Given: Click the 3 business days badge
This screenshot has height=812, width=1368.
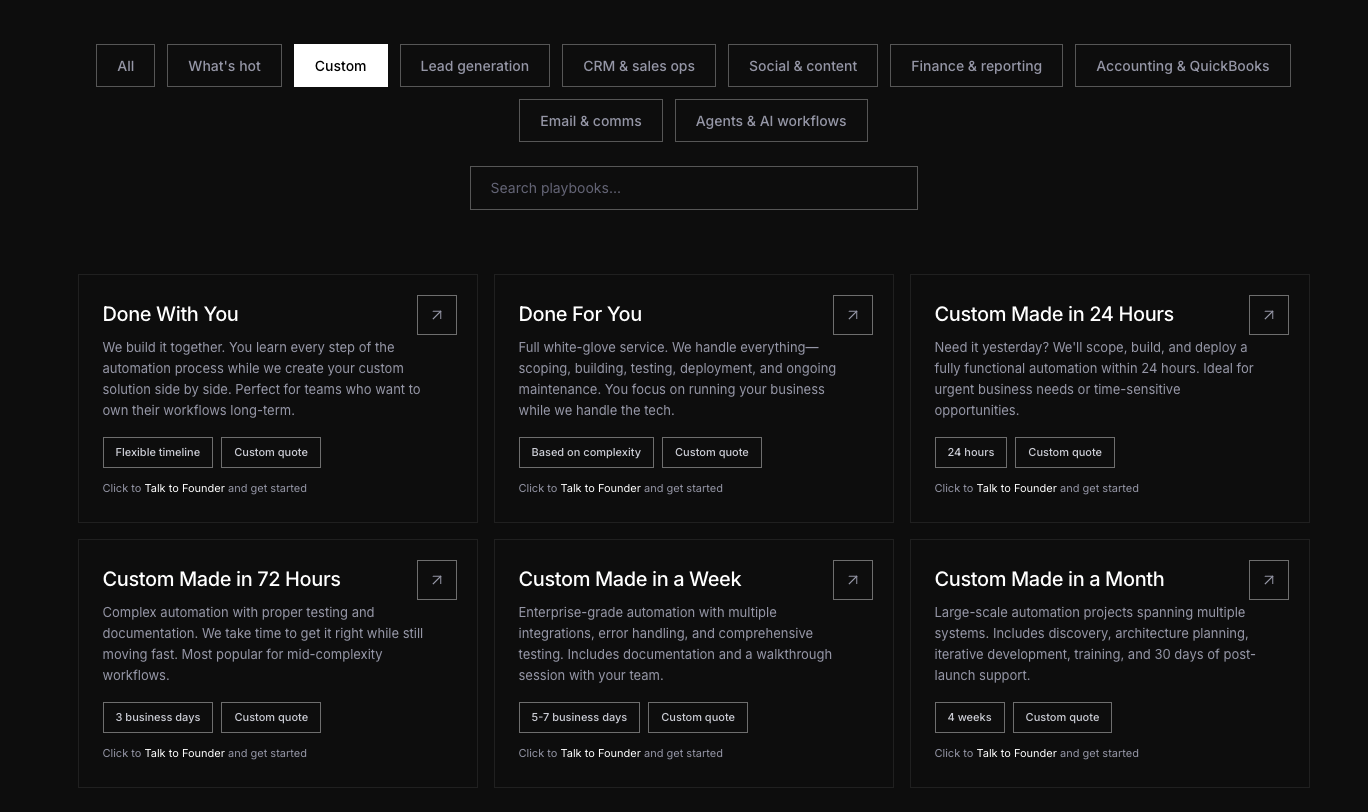Looking at the screenshot, I should [157, 717].
